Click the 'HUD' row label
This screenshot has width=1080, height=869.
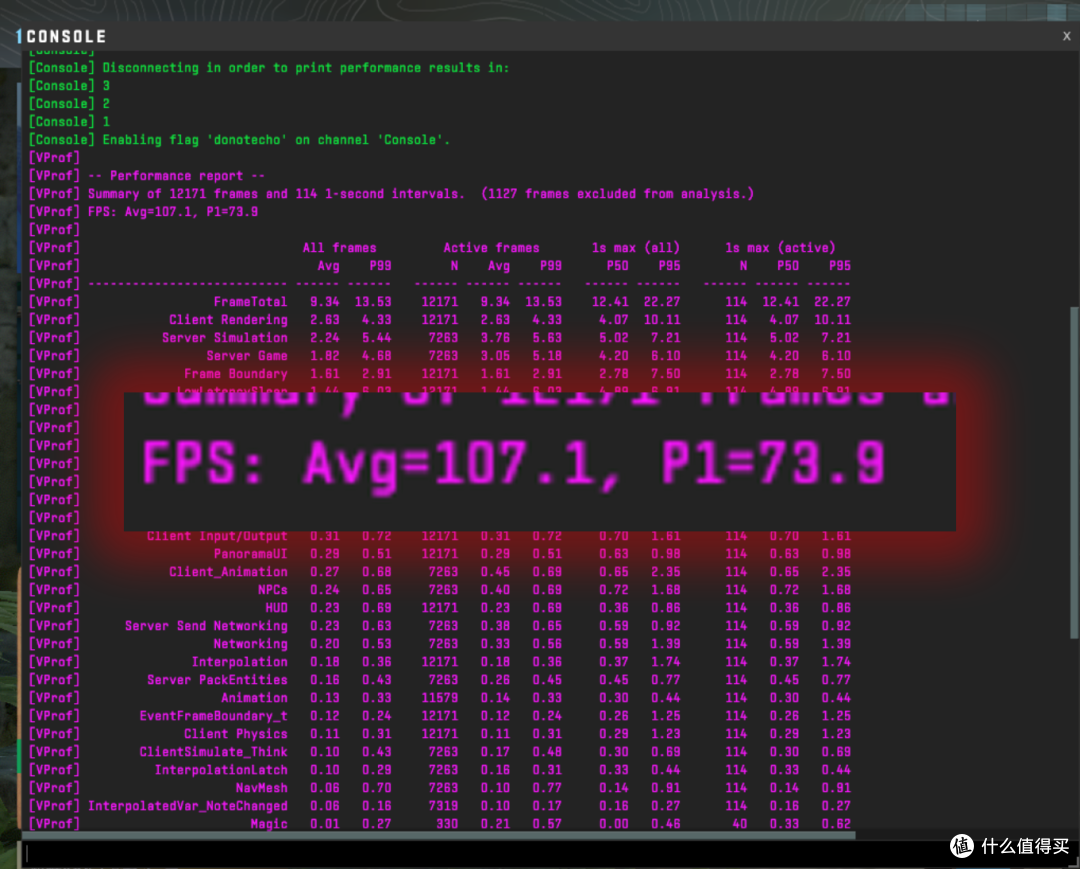(x=276, y=607)
